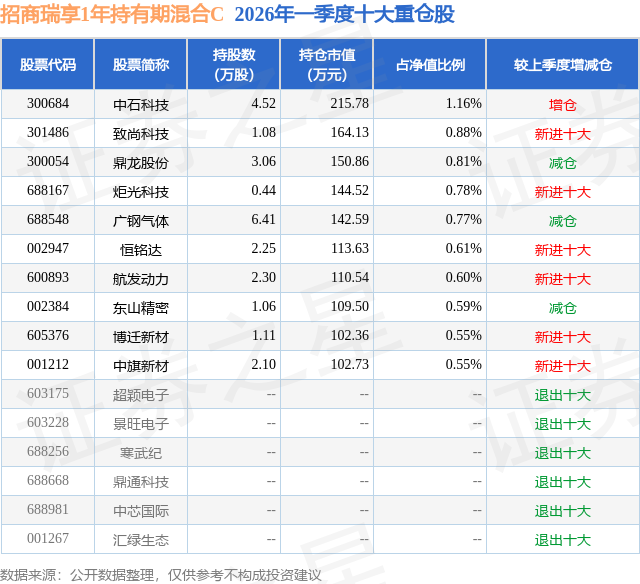Select the 东山精密 row name
Screen dimensions: 640x584
coord(141,308)
